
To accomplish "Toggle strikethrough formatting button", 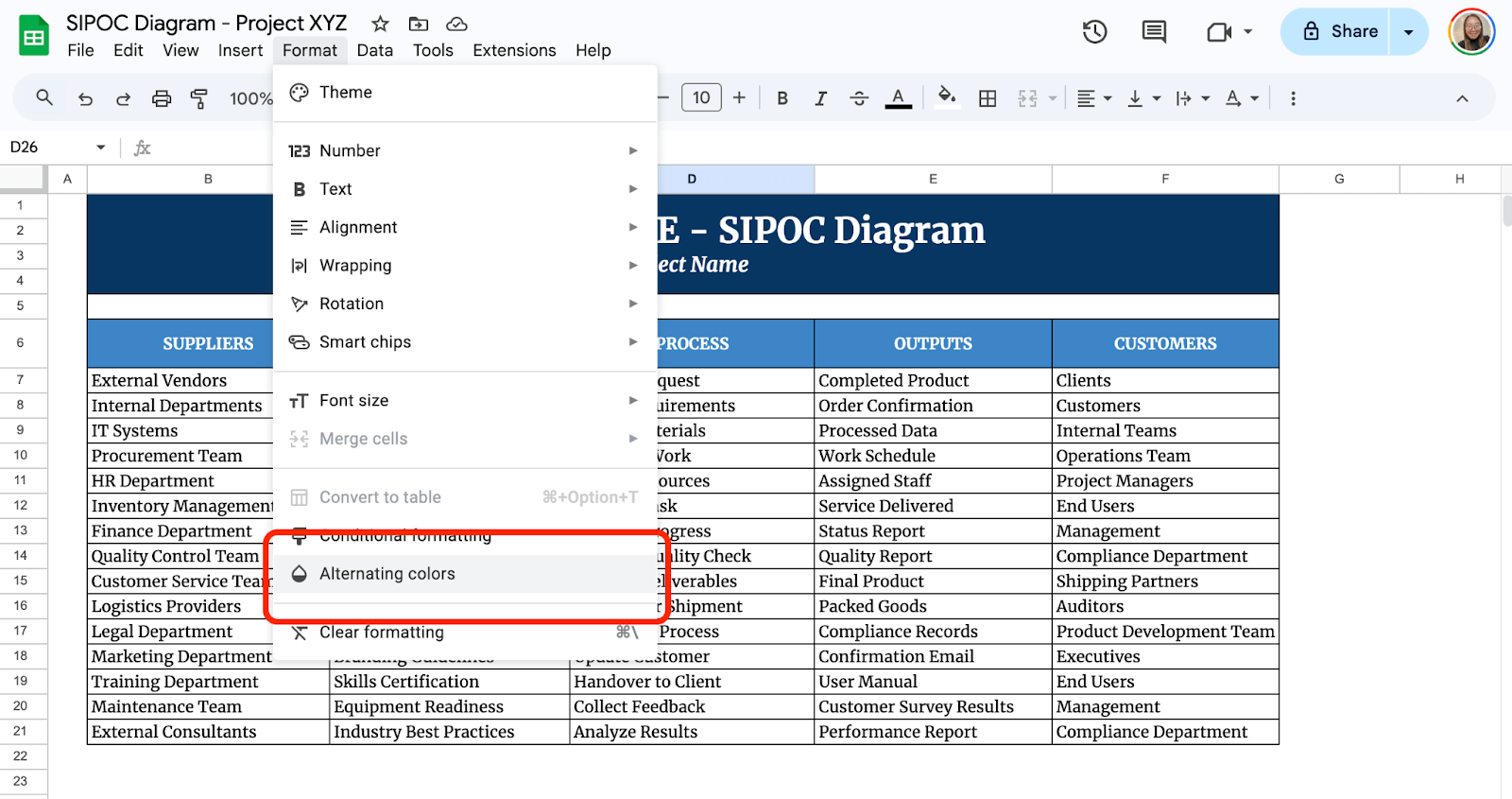I will coord(859,98).
